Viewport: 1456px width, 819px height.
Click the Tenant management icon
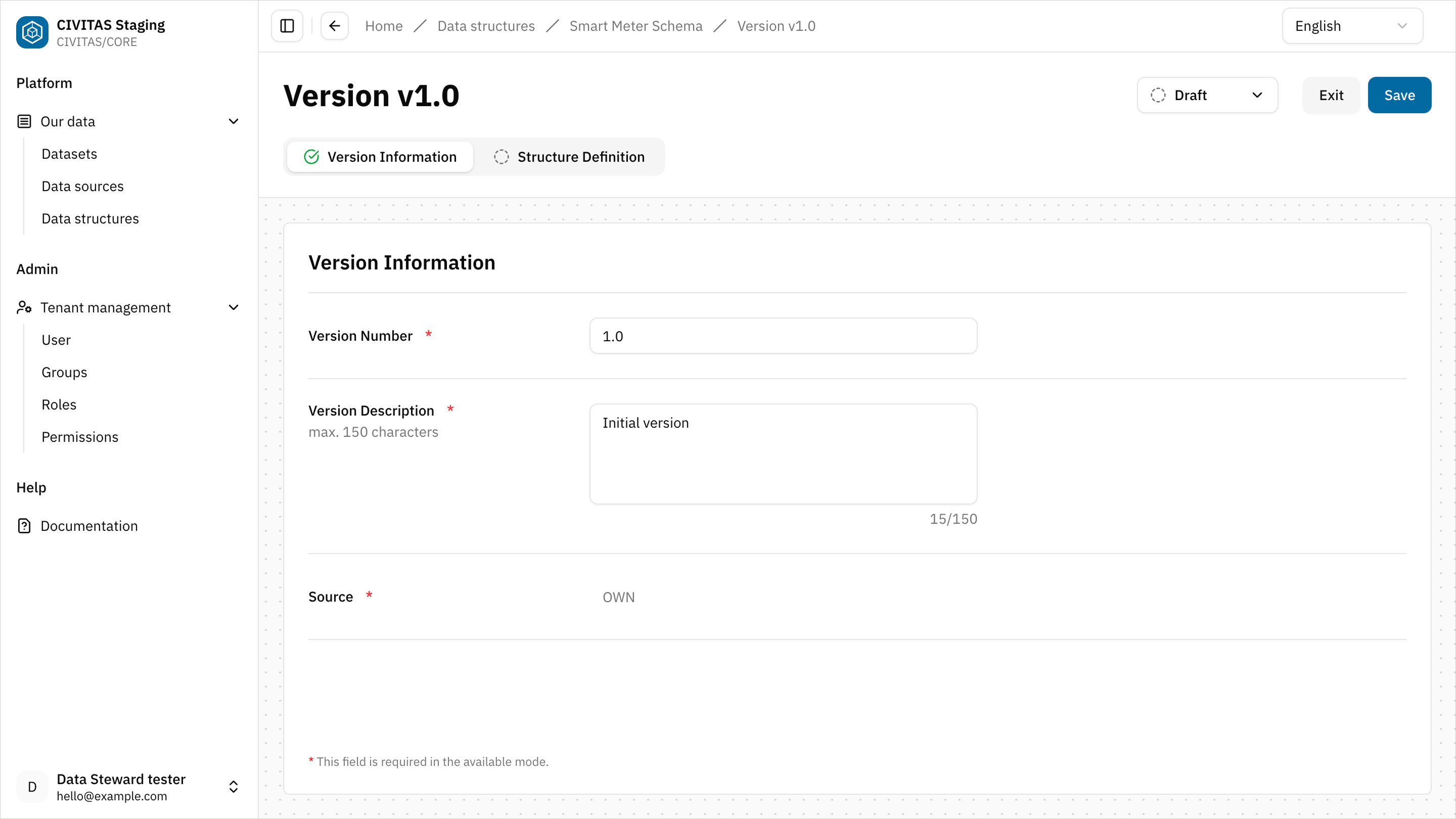pyautogui.click(x=24, y=307)
